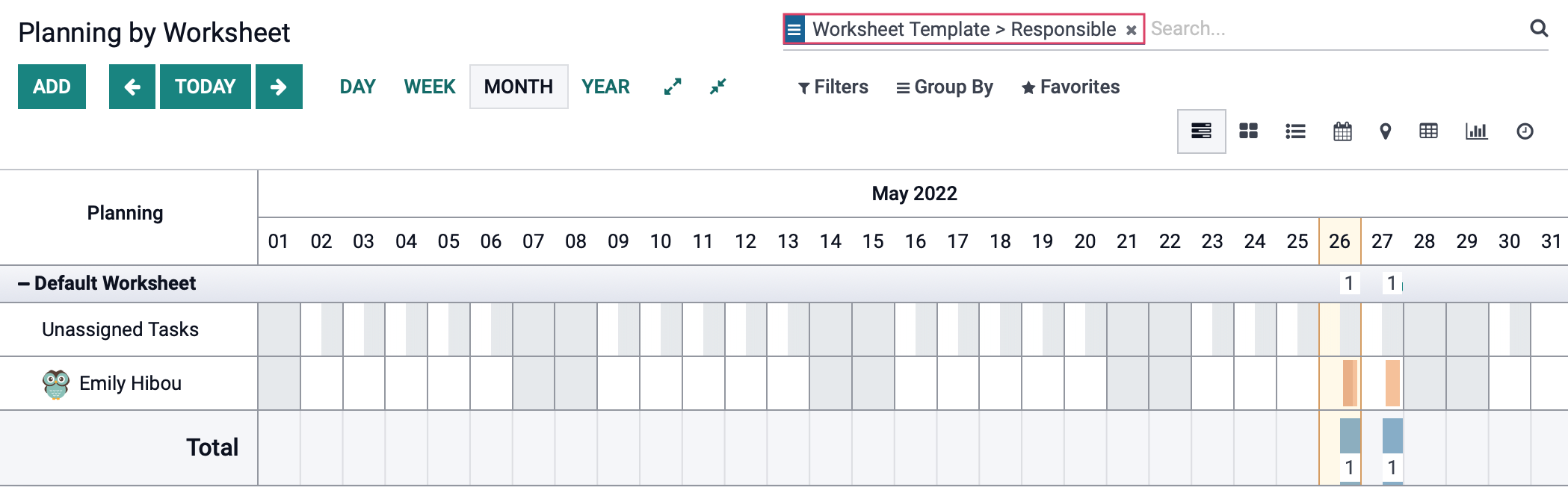Screen dimensions: 1568x487
Task: Open the Map view pin icon
Action: [1385, 131]
